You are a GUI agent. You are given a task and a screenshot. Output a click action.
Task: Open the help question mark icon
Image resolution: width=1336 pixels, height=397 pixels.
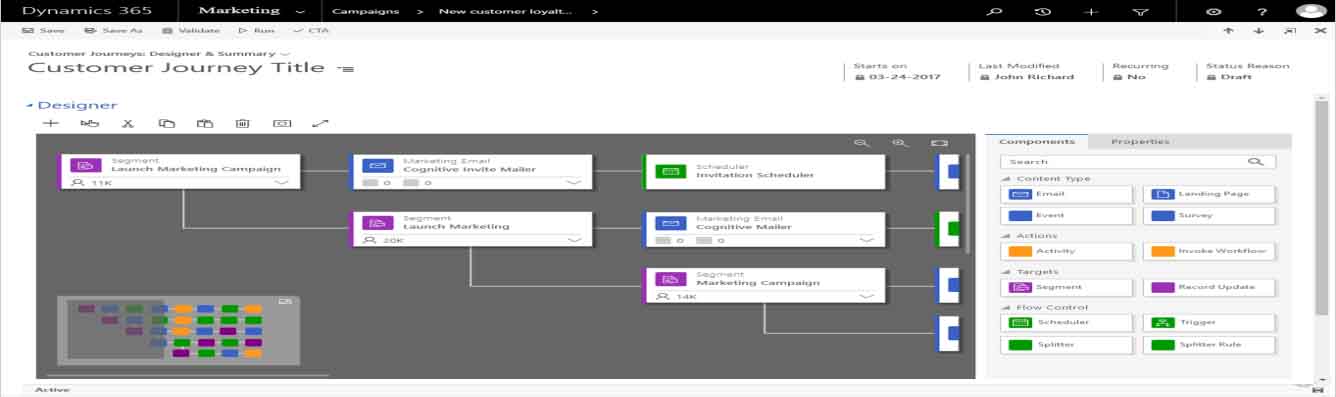1263,12
